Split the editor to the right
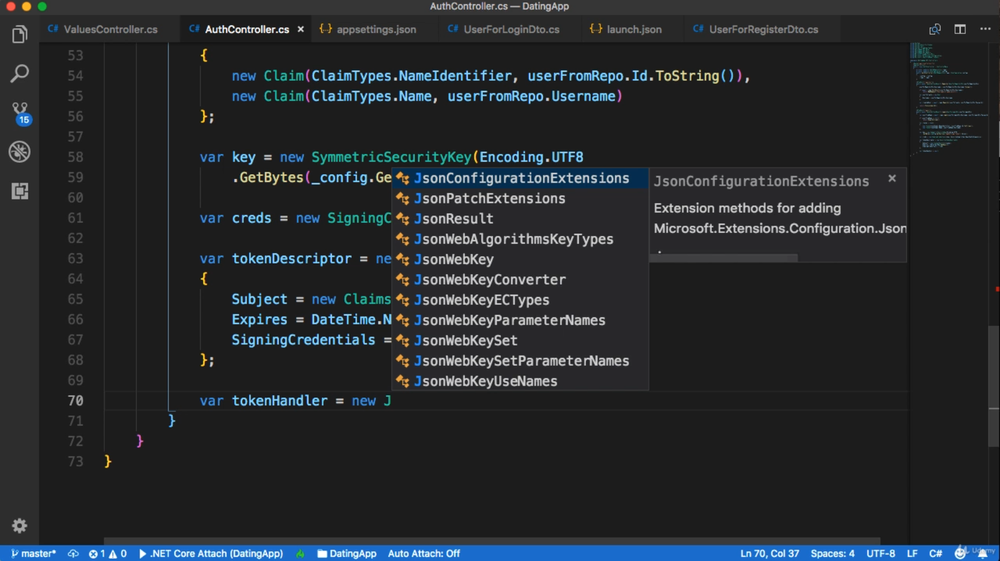The height and width of the screenshot is (561, 1000). pos(960,29)
